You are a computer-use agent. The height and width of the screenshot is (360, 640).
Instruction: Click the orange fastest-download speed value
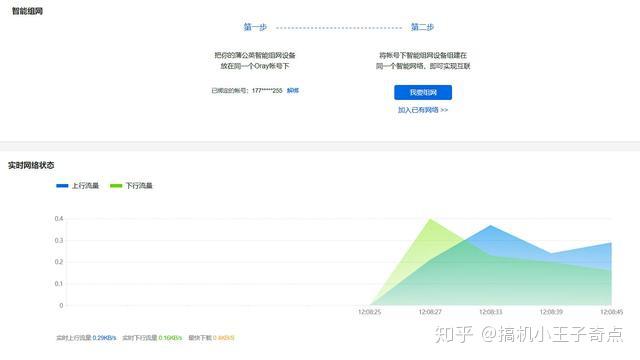[223, 338]
